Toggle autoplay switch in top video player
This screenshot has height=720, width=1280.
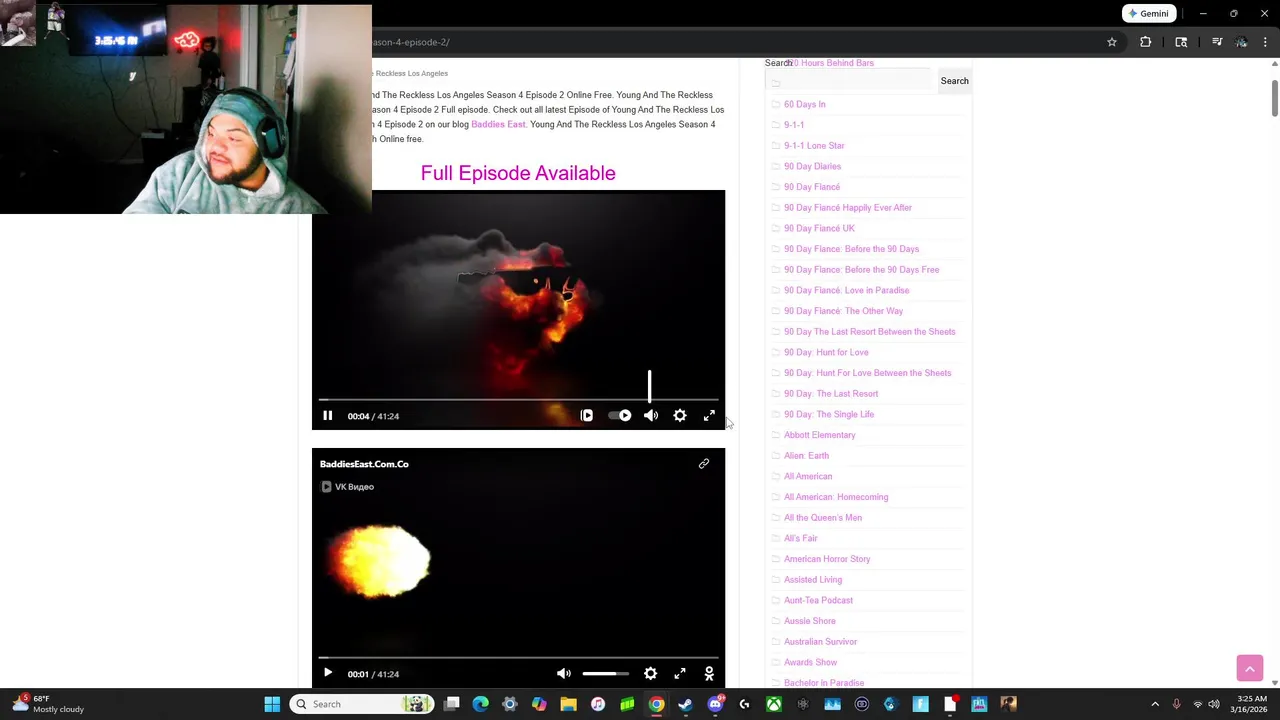620,416
